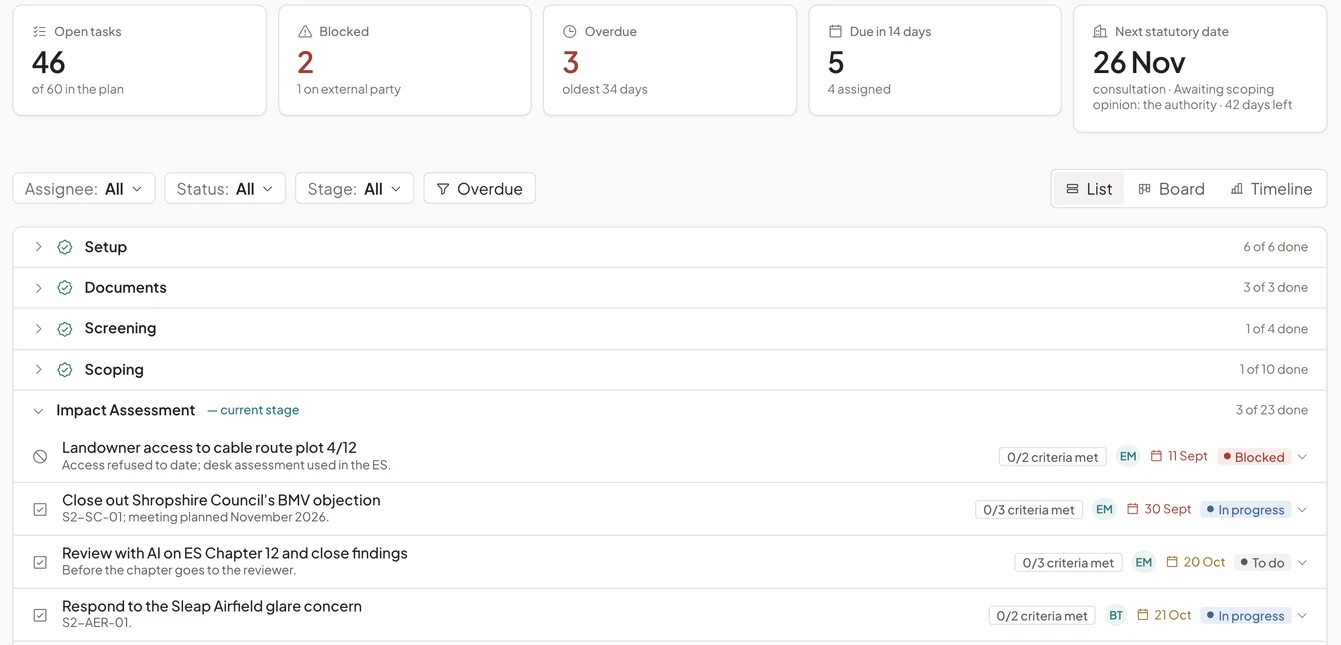Expand the Screening stage chevron
1341x645 pixels.
[x=38, y=329]
